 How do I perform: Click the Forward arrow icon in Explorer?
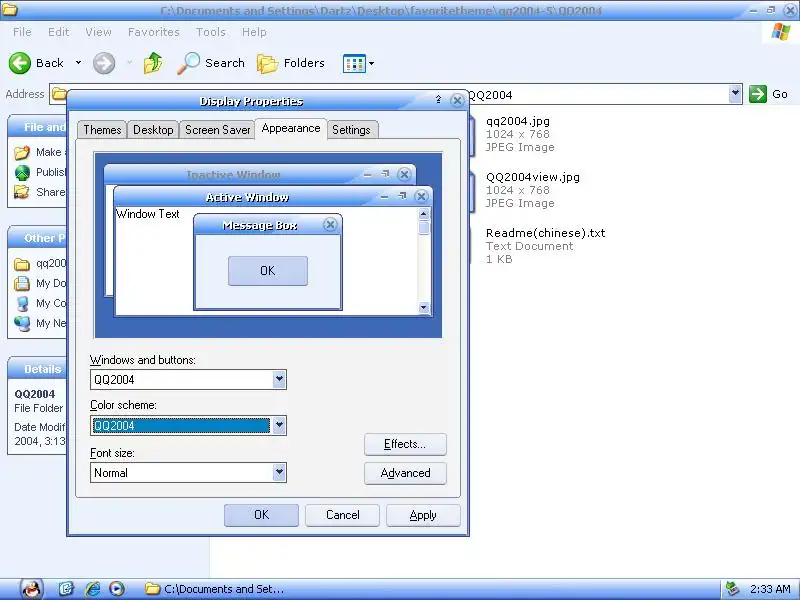click(x=104, y=63)
